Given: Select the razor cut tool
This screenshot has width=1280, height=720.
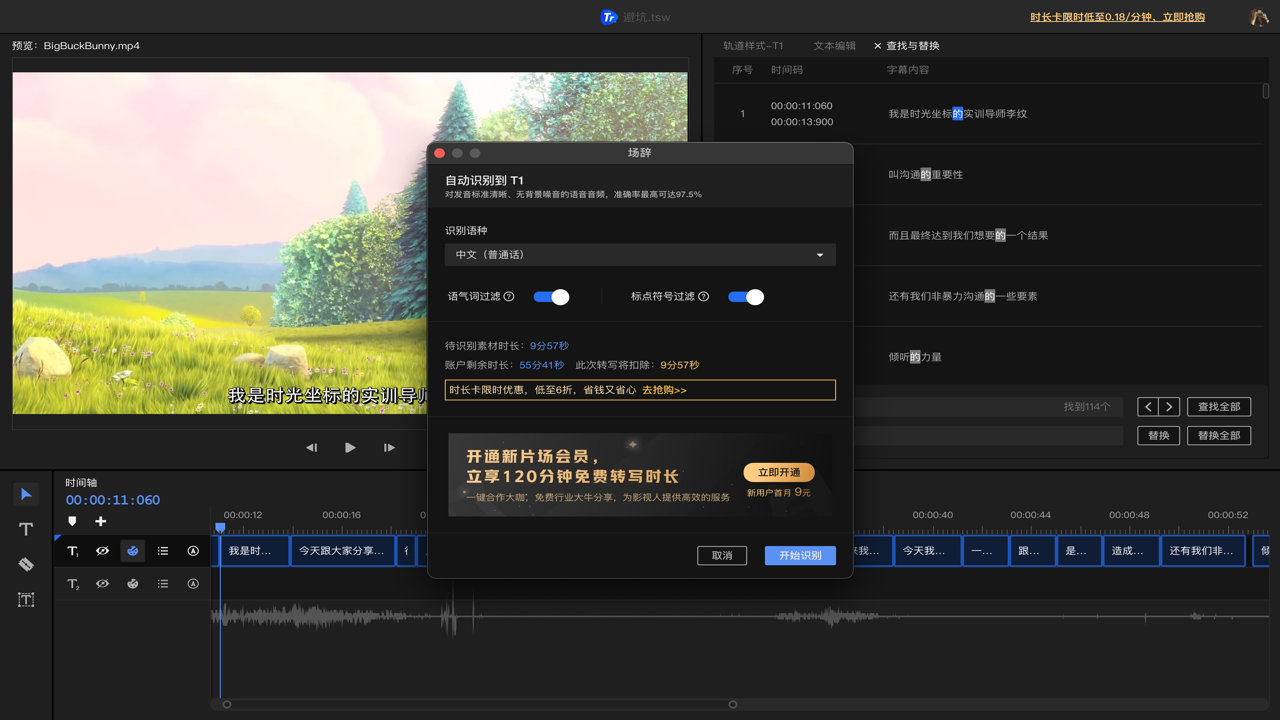Looking at the screenshot, I should point(26,564).
